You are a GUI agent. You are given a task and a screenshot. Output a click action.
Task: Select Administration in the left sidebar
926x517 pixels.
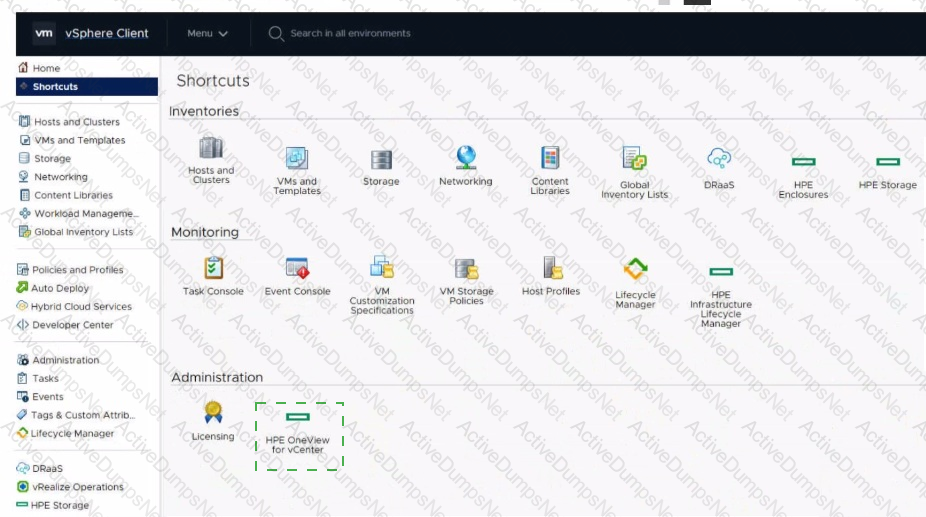click(65, 360)
